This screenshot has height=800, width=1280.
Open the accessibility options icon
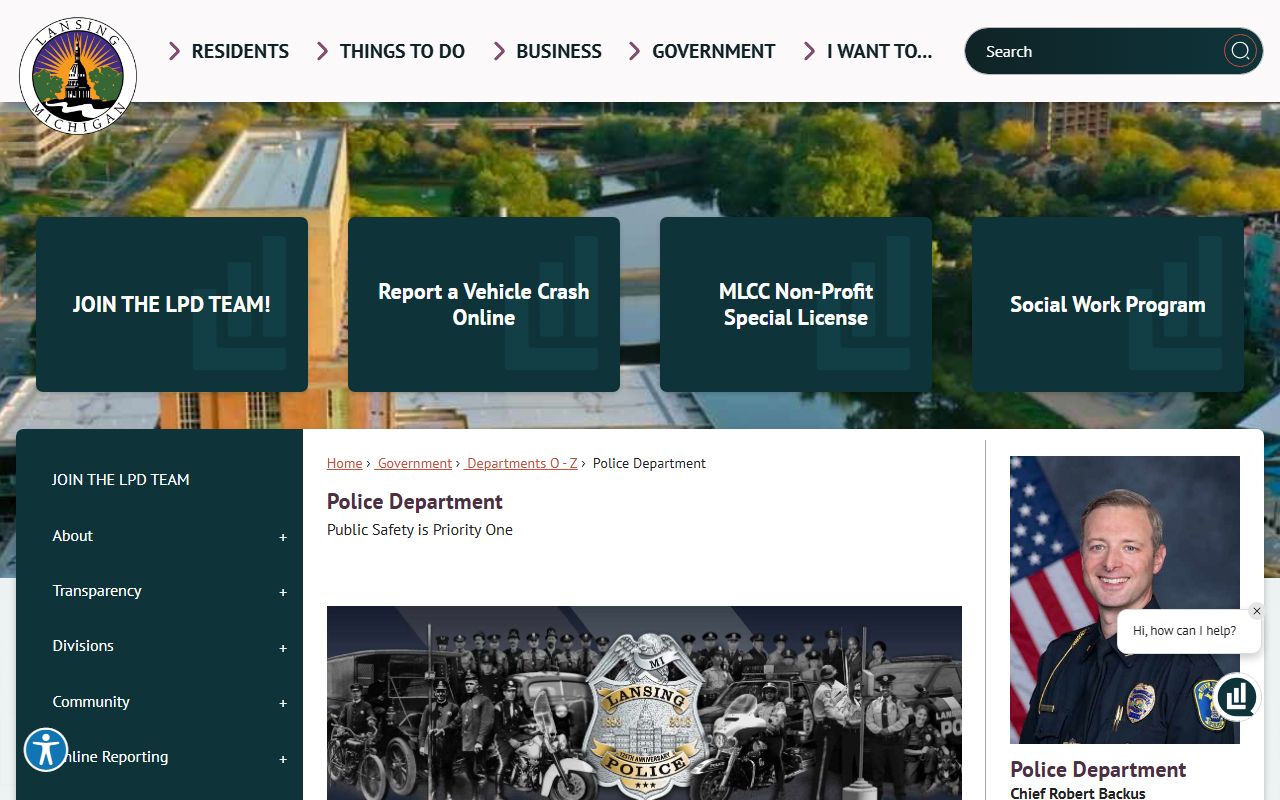pyautogui.click(x=46, y=749)
